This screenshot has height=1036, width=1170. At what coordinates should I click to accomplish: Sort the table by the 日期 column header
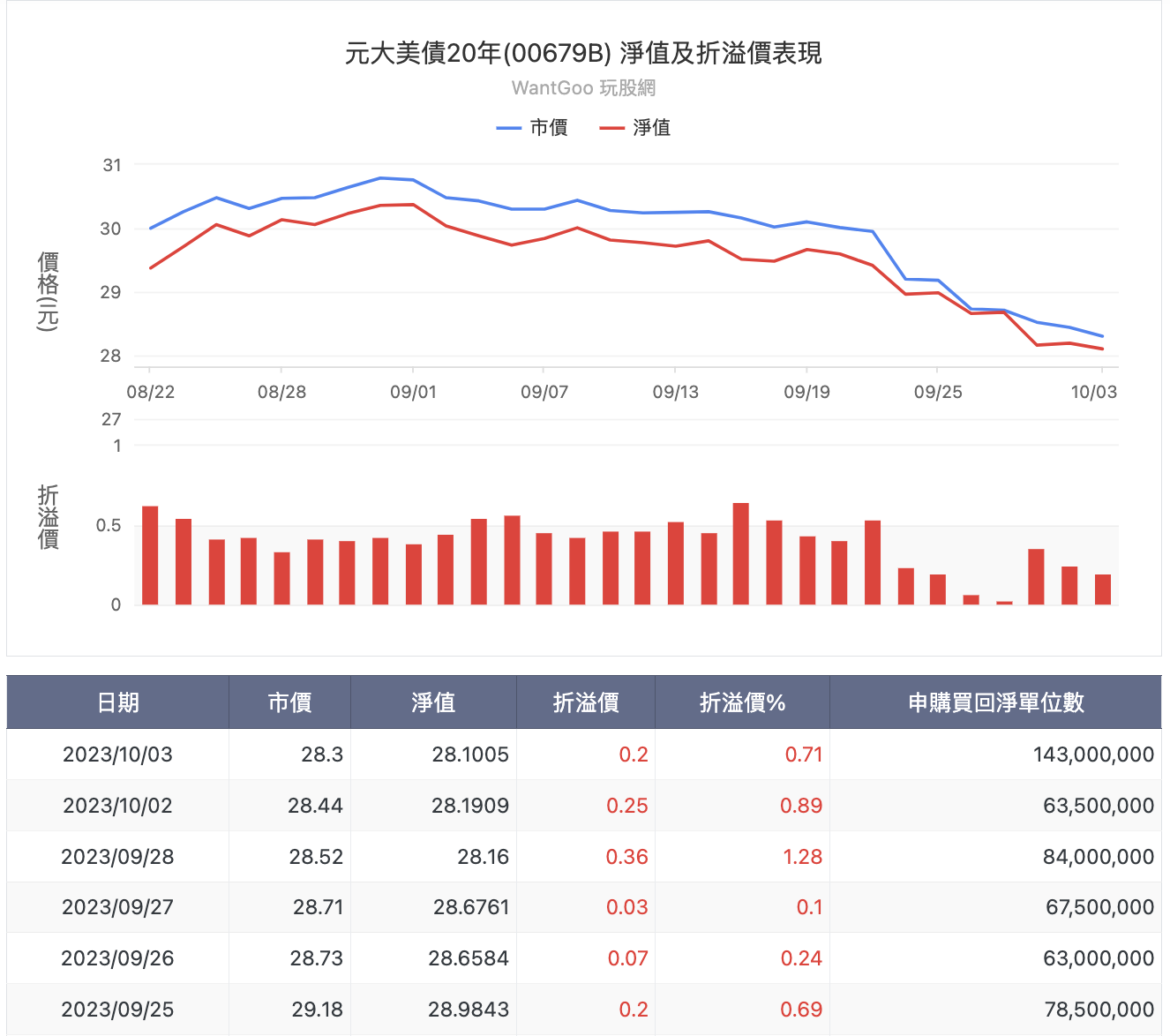118,702
